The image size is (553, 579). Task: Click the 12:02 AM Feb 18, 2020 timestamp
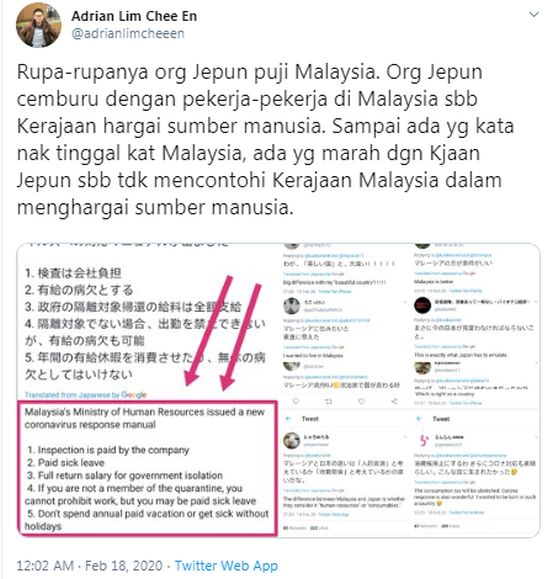tap(90, 566)
